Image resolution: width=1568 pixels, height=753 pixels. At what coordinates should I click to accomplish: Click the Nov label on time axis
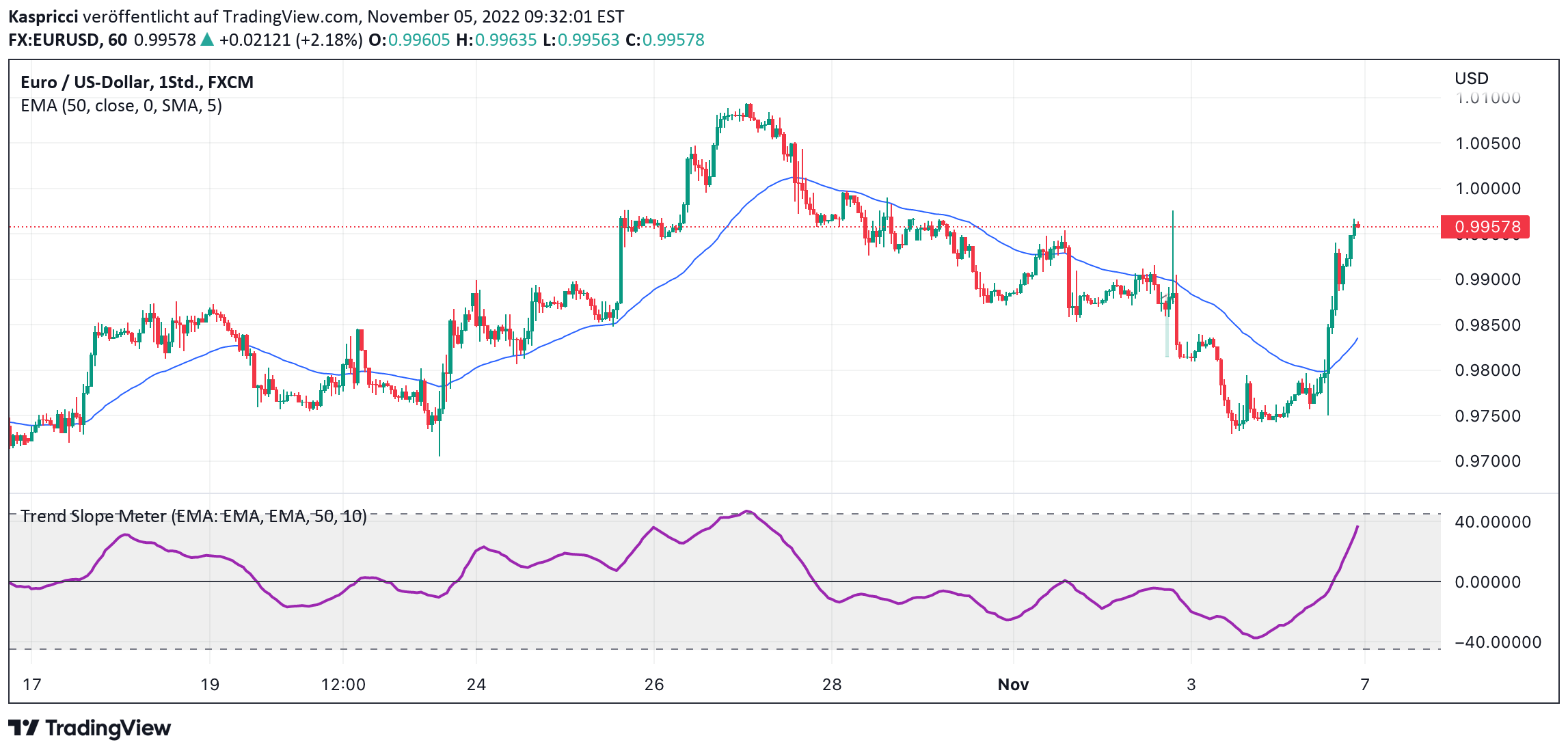pos(1013,685)
